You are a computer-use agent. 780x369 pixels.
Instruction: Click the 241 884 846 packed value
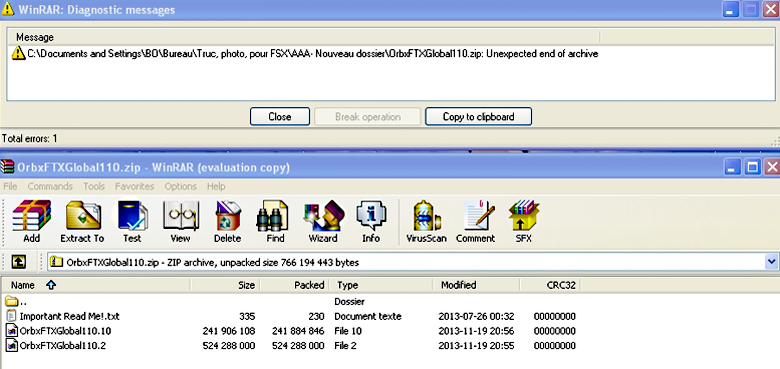298,331
